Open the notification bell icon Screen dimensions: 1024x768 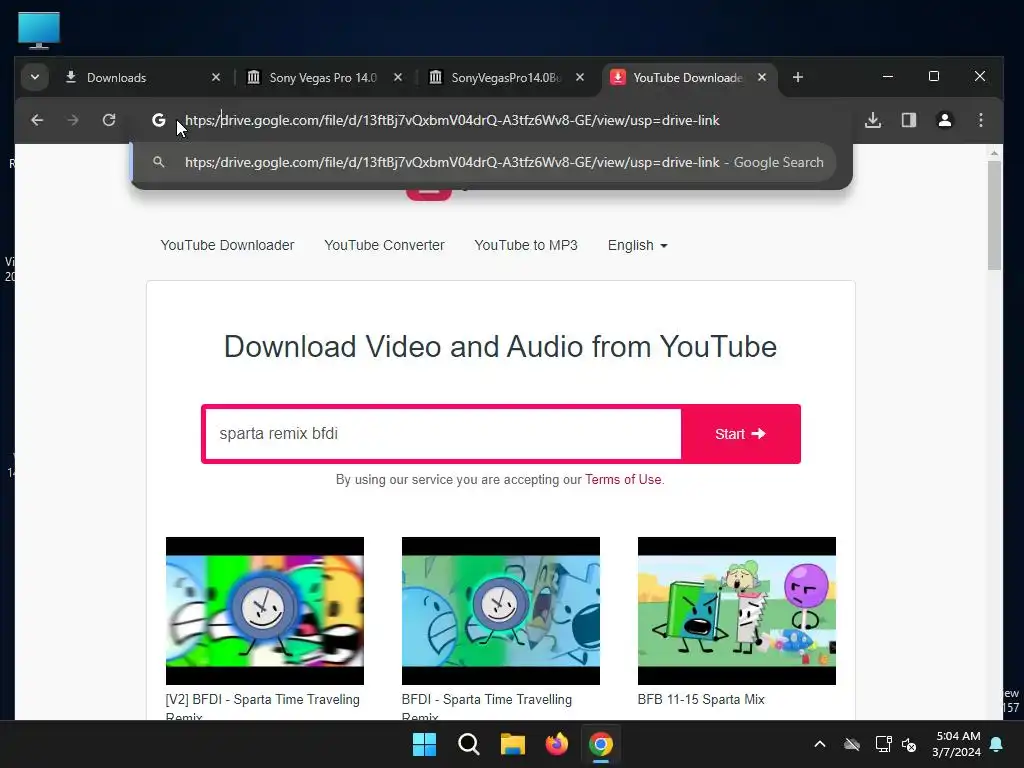pos(997,744)
